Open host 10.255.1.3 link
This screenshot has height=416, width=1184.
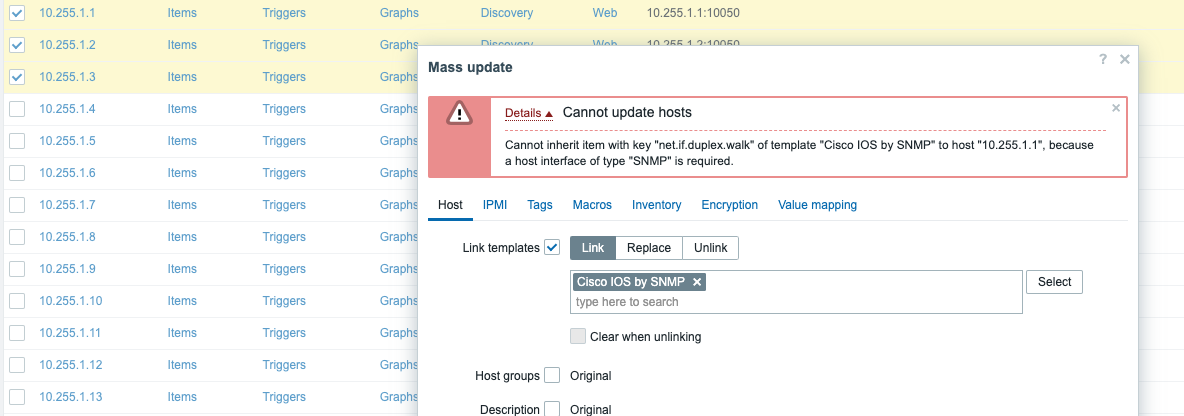(x=67, y=76)
